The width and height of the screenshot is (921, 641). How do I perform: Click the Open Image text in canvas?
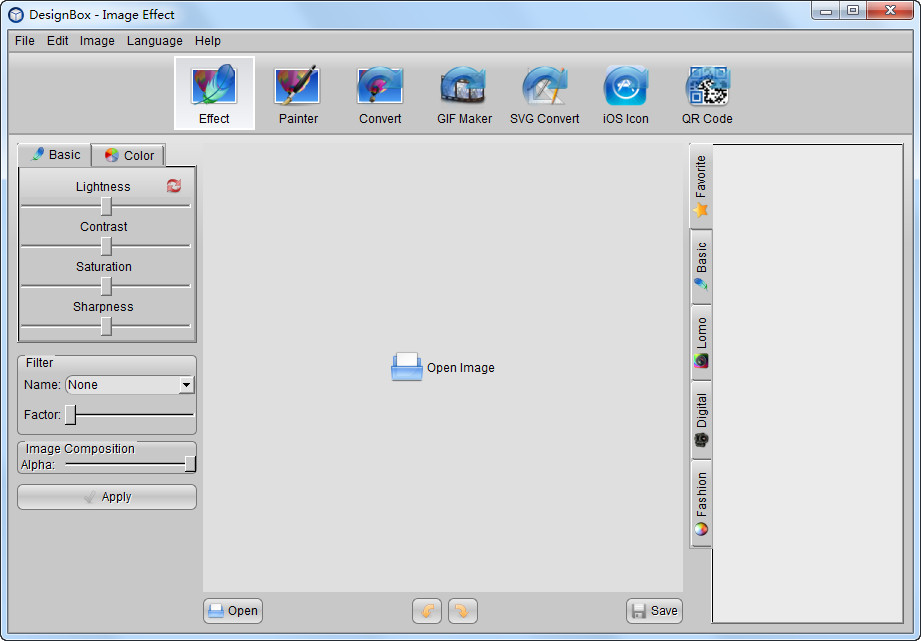point(460,368)
